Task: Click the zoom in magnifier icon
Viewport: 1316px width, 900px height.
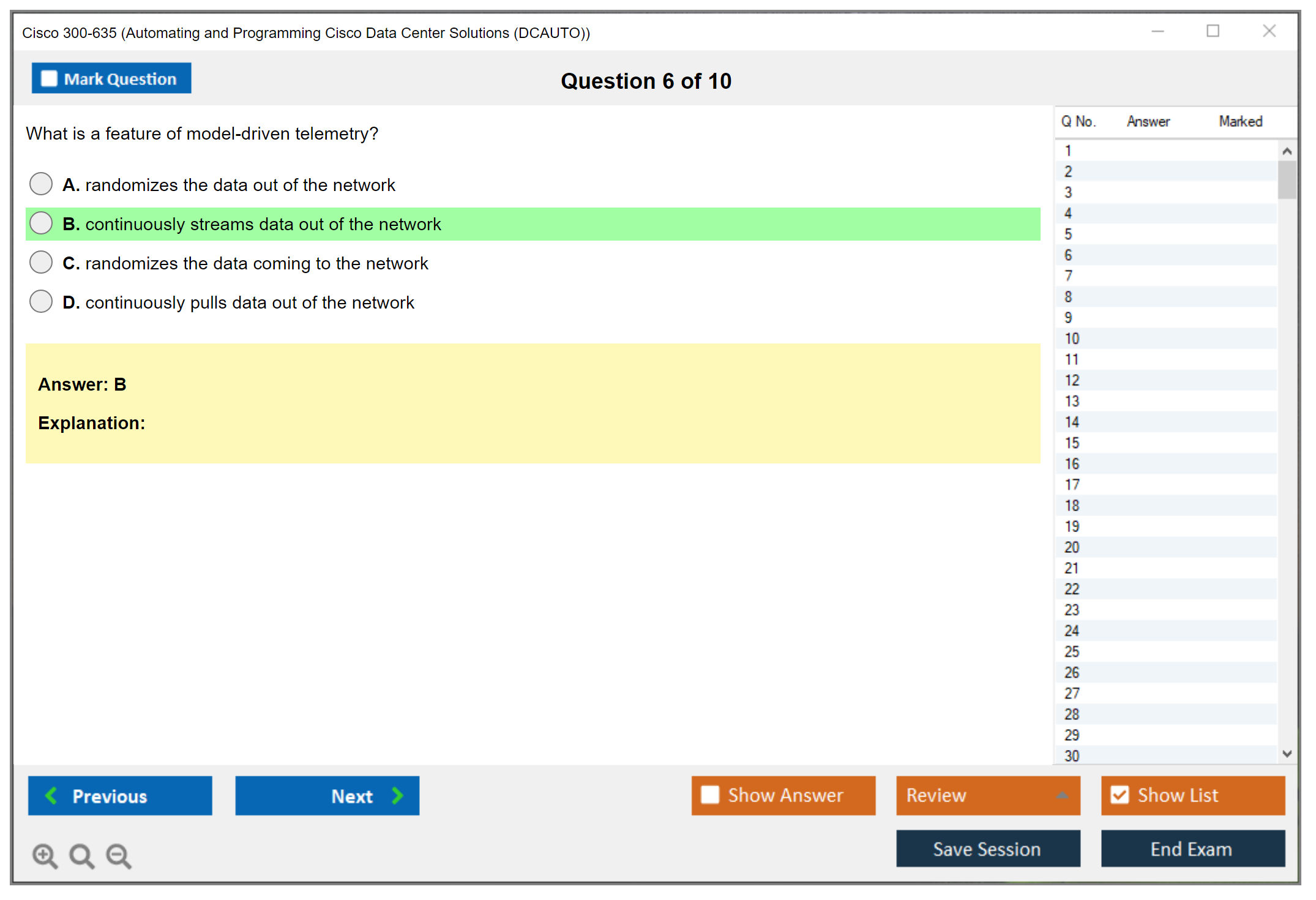Action: (45, 855)
